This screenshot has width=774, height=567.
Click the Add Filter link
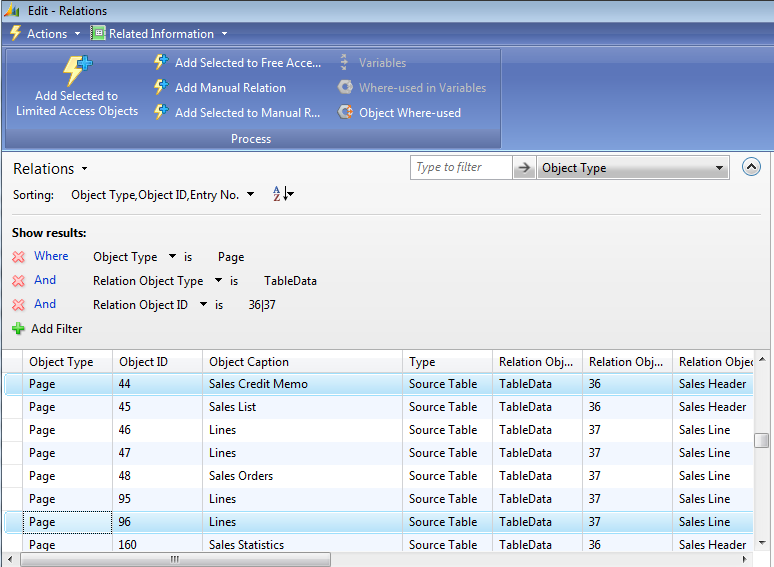(x=56, y=329)
